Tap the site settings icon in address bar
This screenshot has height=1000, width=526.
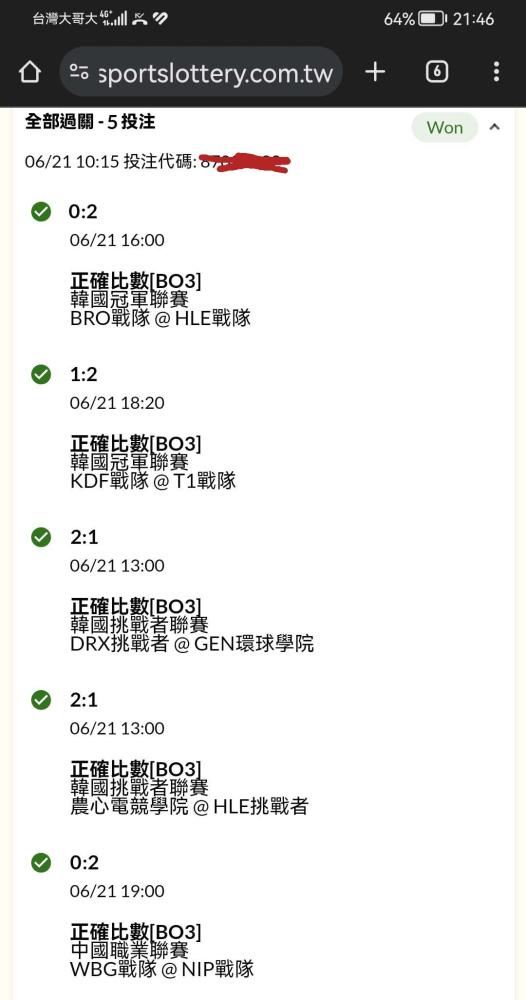point(79,72)
